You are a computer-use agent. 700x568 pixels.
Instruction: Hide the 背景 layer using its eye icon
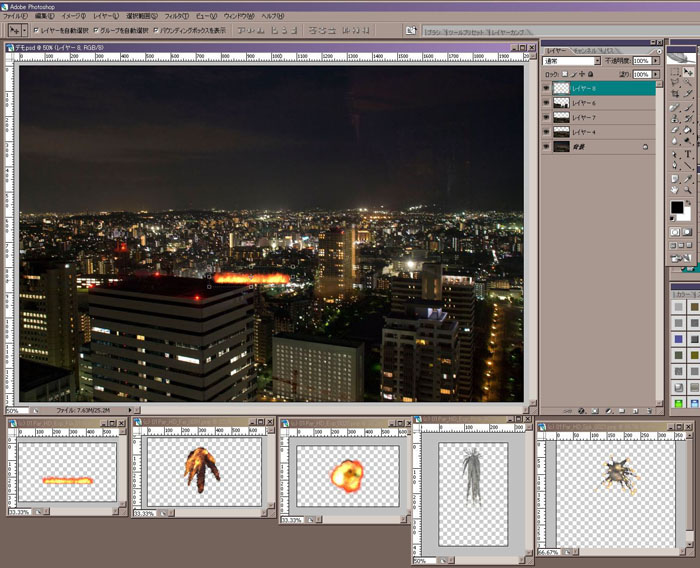(x=546, y=146)
